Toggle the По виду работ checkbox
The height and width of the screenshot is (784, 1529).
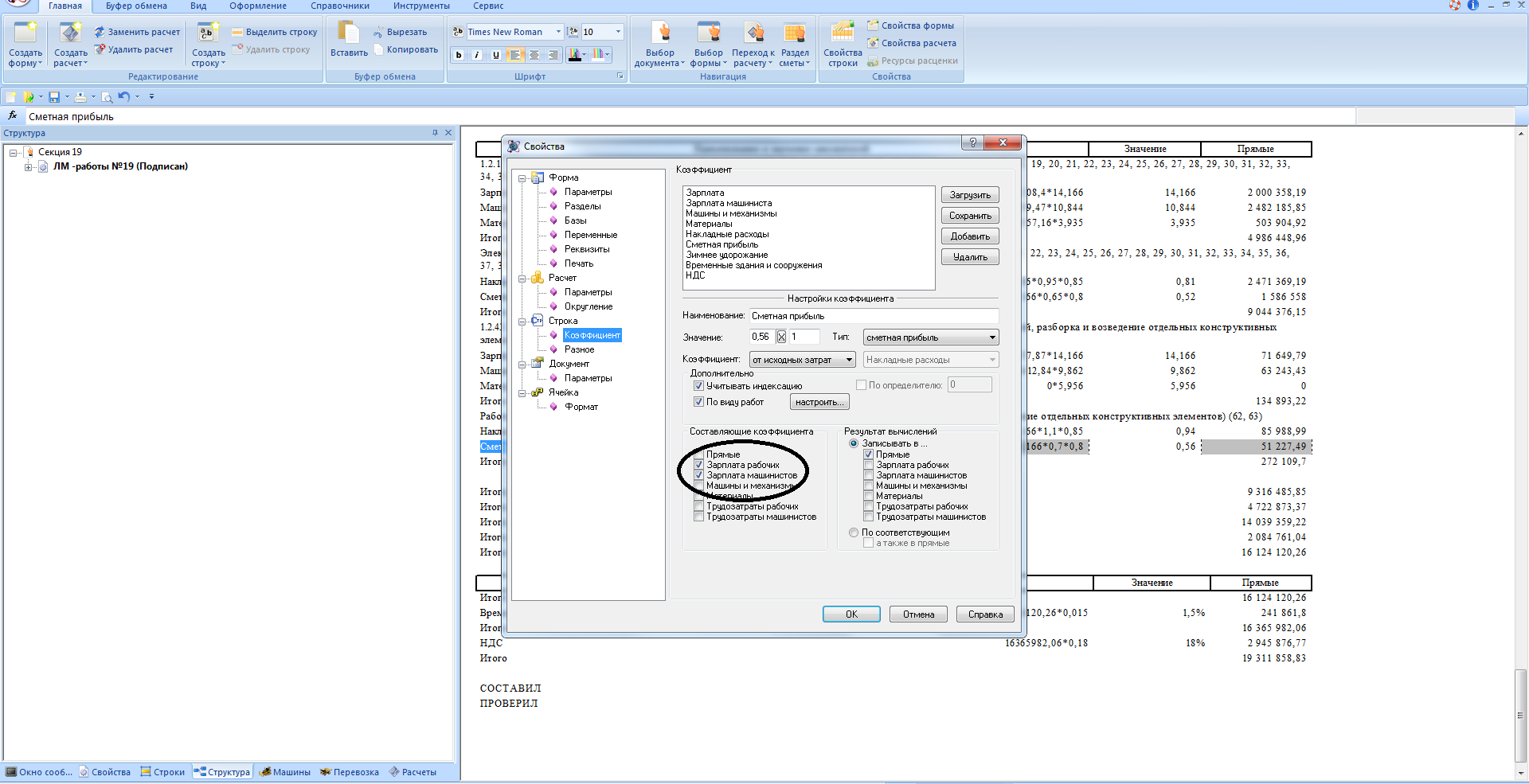click(x=698, y=402)
